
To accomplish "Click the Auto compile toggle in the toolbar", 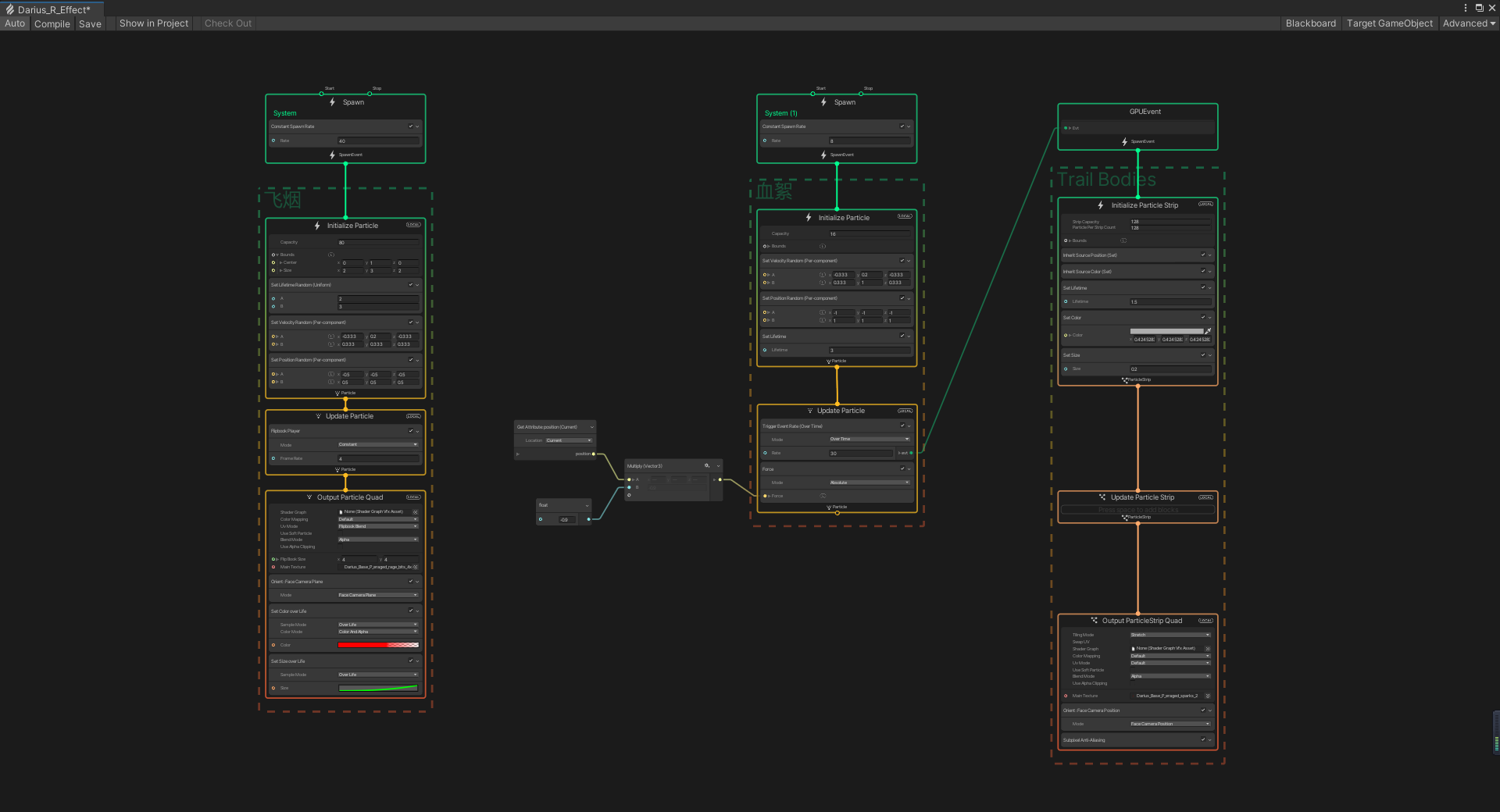I will click(15, 23).
